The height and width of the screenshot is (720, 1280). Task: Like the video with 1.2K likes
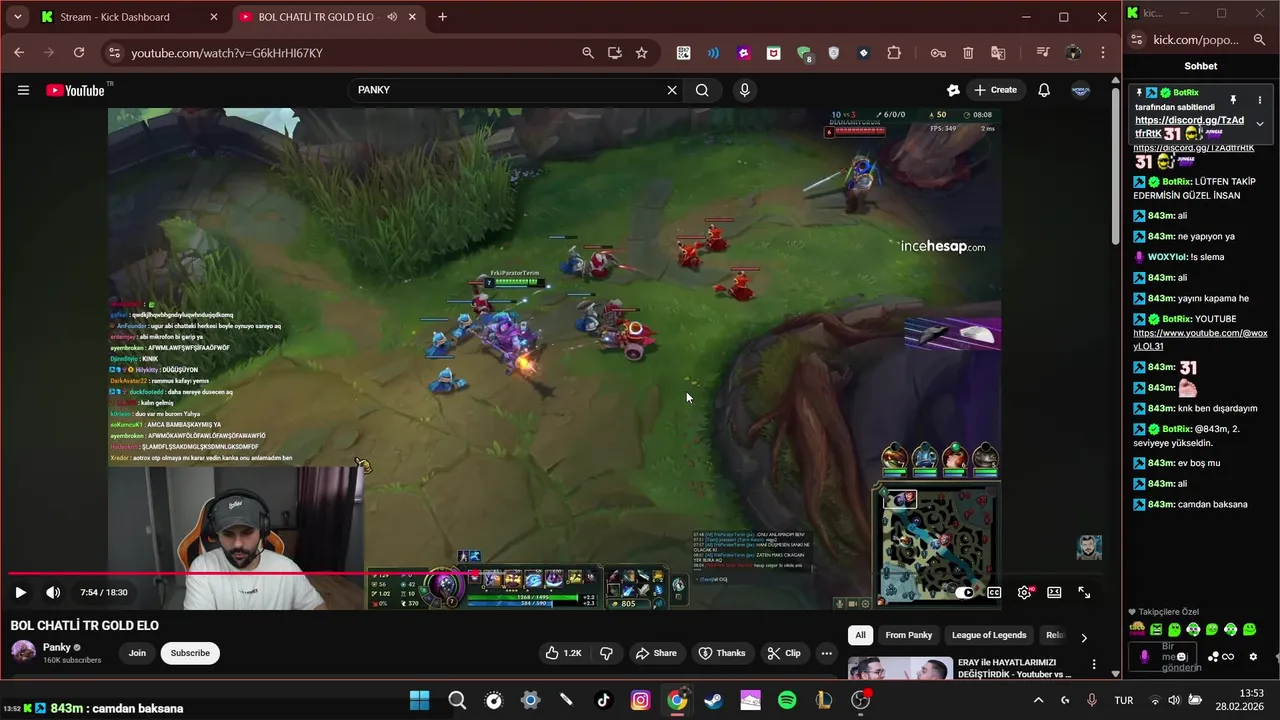pos(563,653)
